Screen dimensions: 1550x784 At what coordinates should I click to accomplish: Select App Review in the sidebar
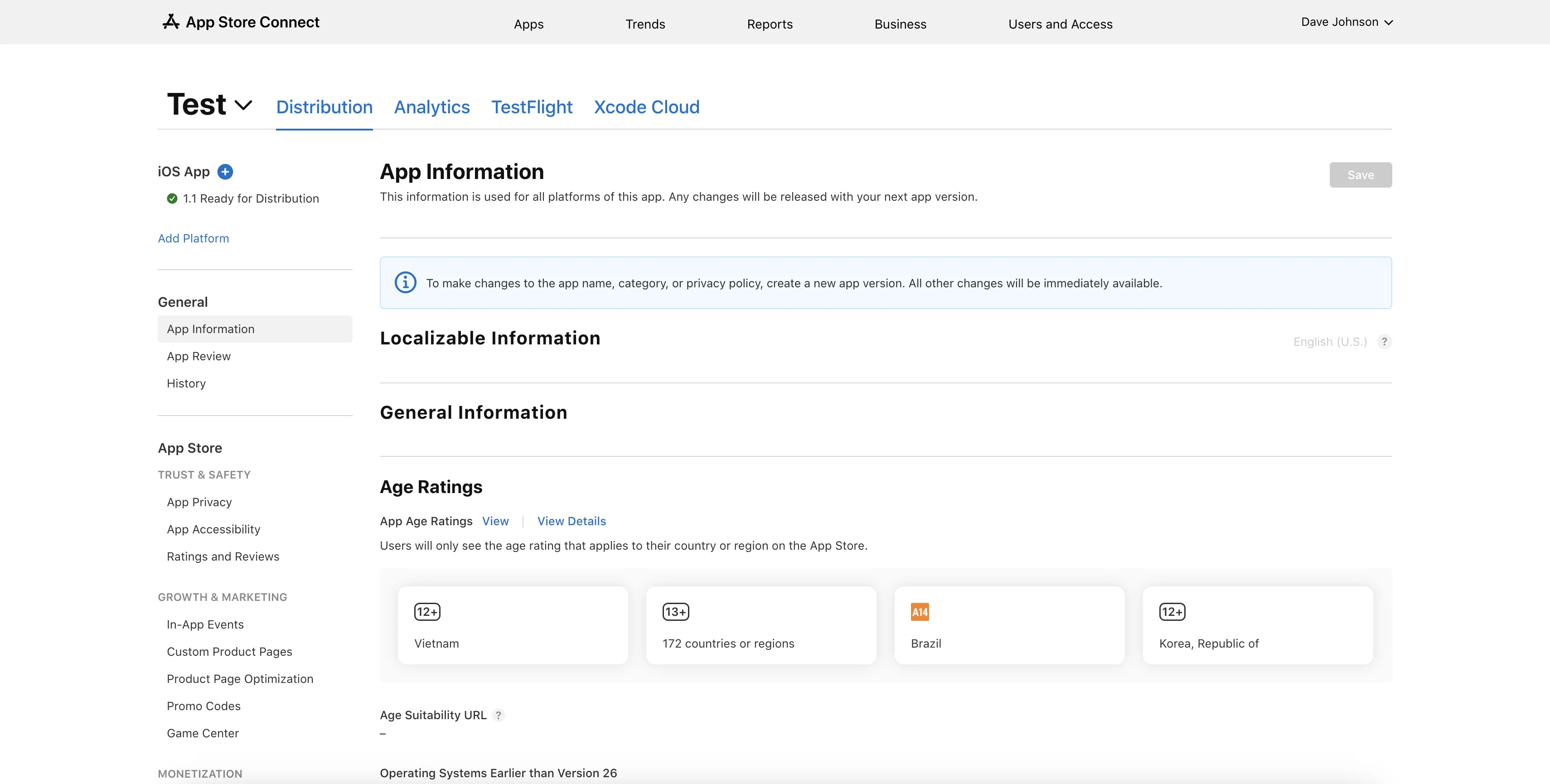pyautogui.click(x=199, y=356)
